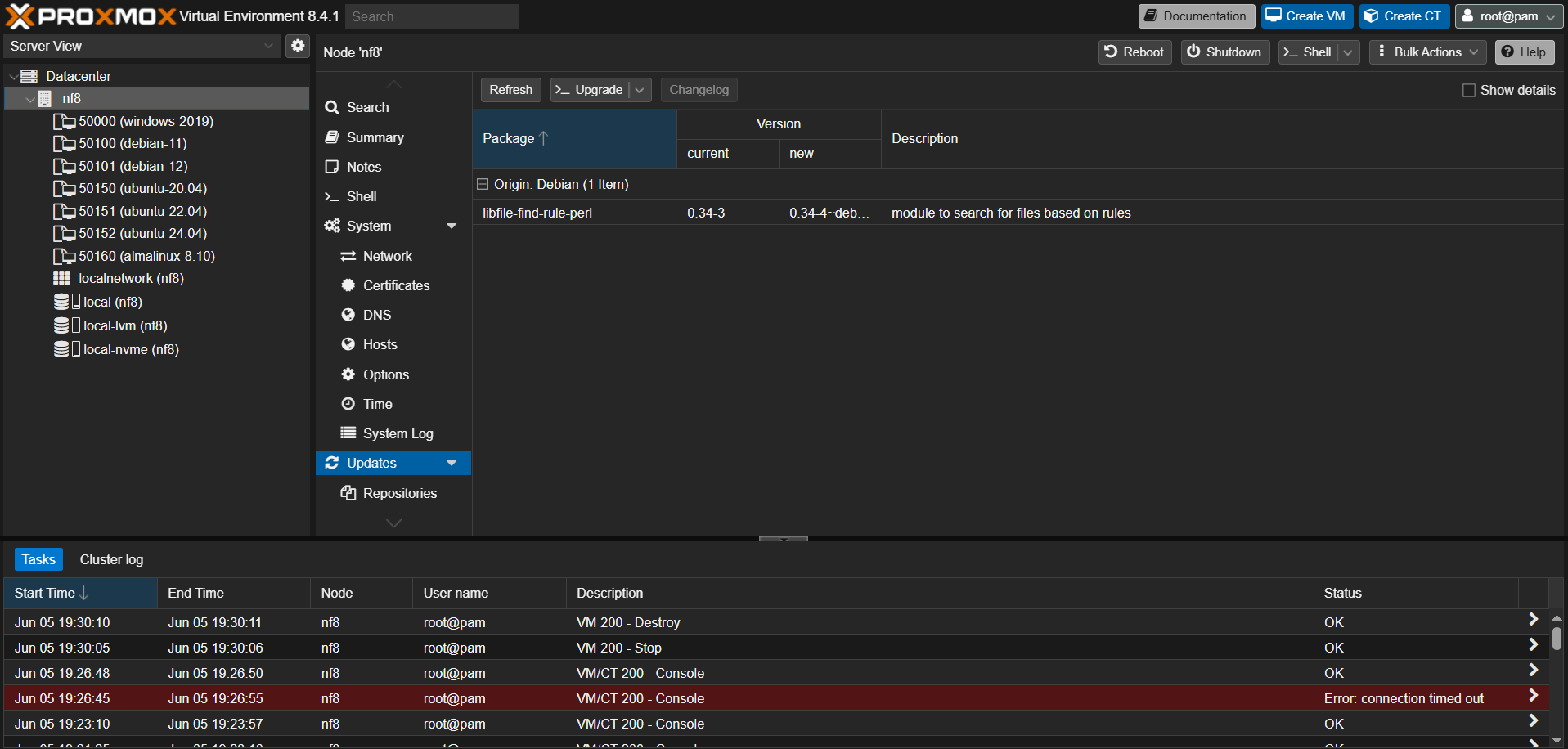1568x749 pixels.
Task: Click the Proxmox logo
Action: [91, 16]
